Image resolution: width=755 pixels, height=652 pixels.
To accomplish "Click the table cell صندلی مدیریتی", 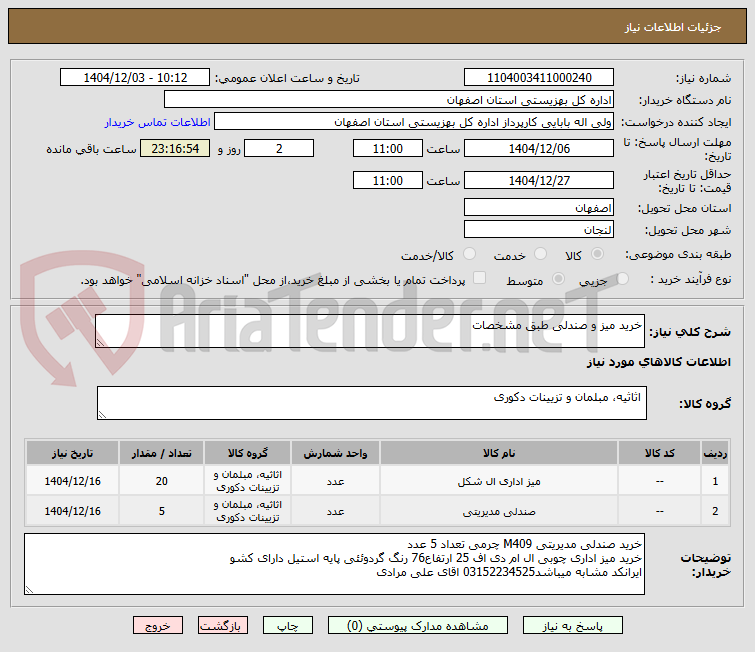I will (x=499, y=511).
